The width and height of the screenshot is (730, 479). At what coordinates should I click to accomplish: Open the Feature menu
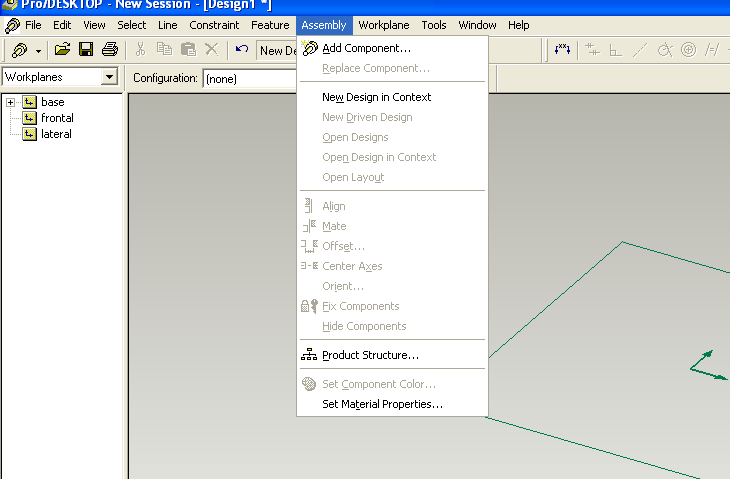270,25
